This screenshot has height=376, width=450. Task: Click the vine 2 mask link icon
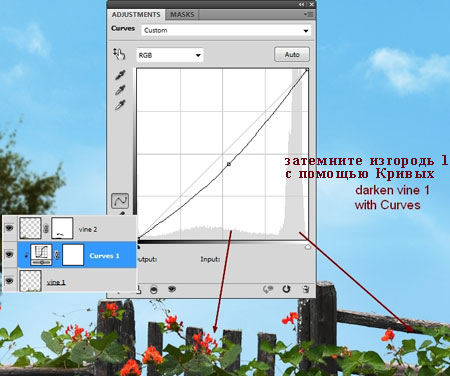point(46,228)
